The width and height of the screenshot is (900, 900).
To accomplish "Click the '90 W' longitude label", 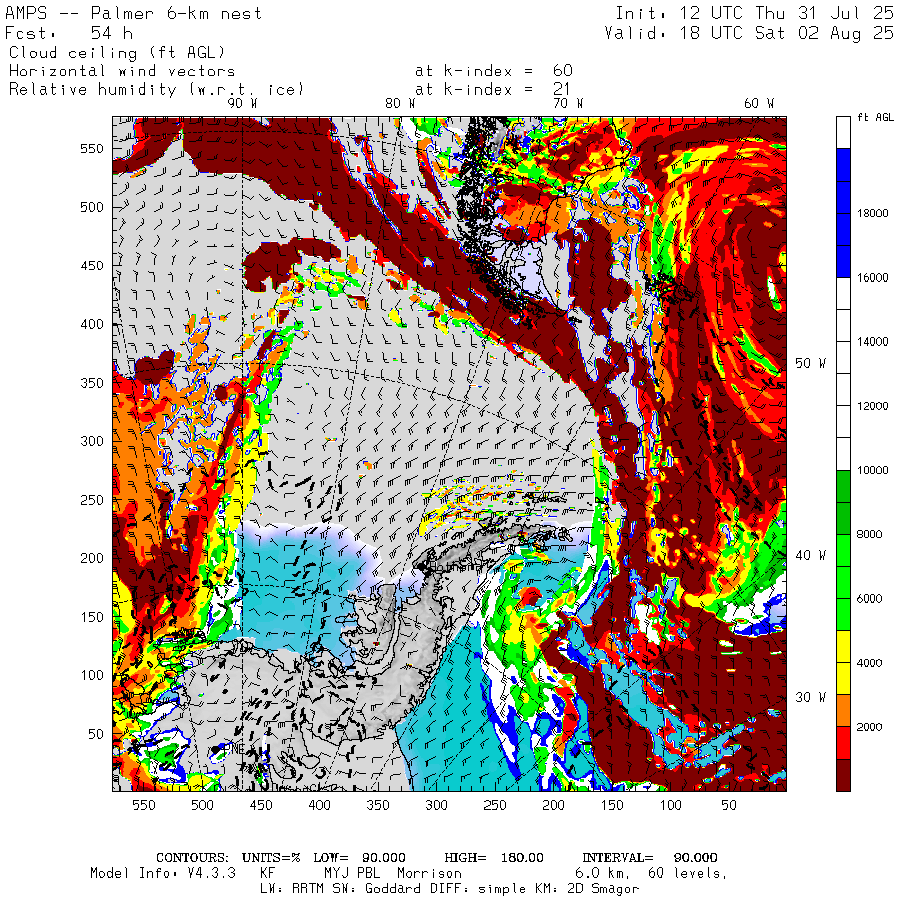I will pos(242,103).
